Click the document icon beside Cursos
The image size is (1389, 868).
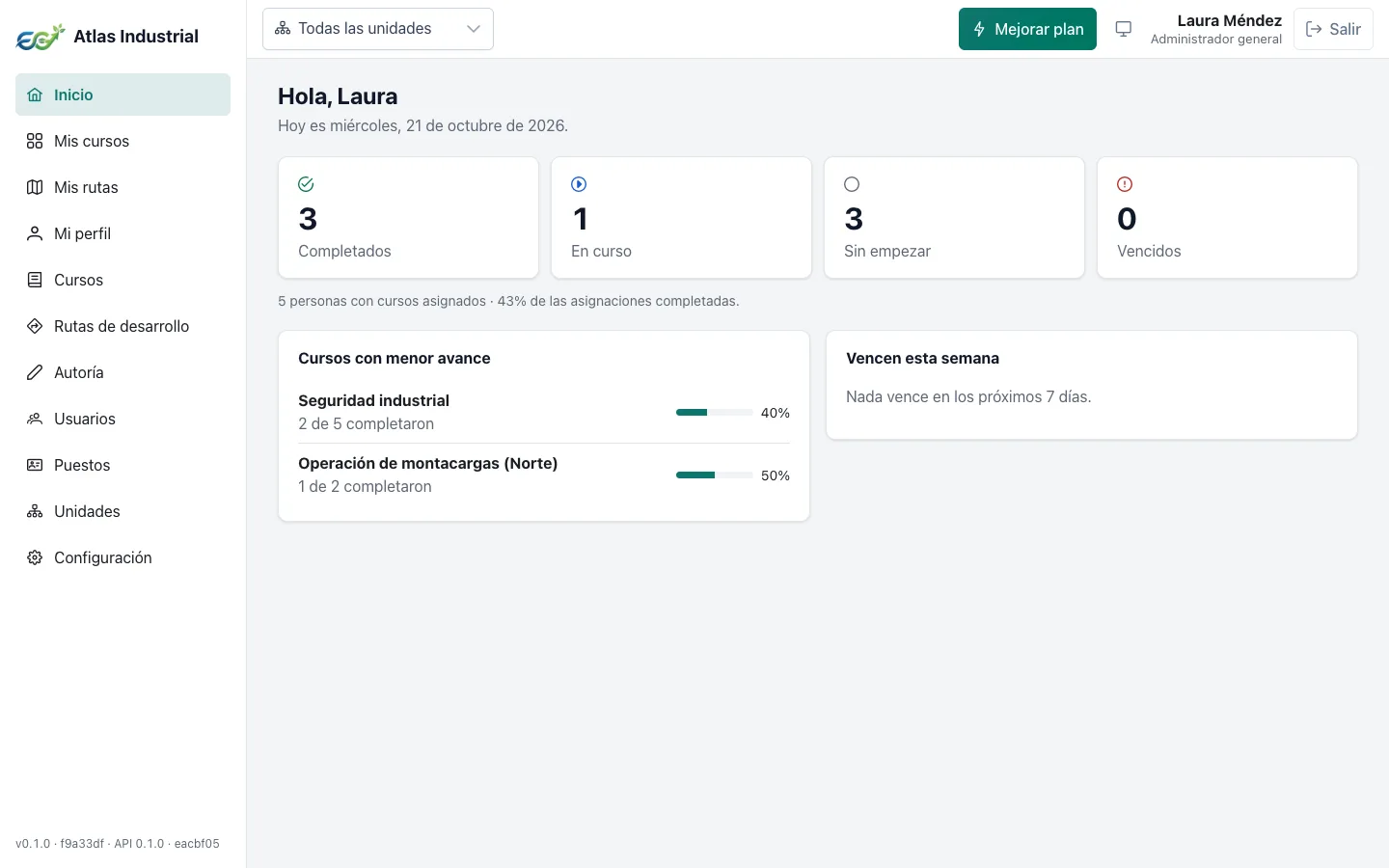[35, 280]
